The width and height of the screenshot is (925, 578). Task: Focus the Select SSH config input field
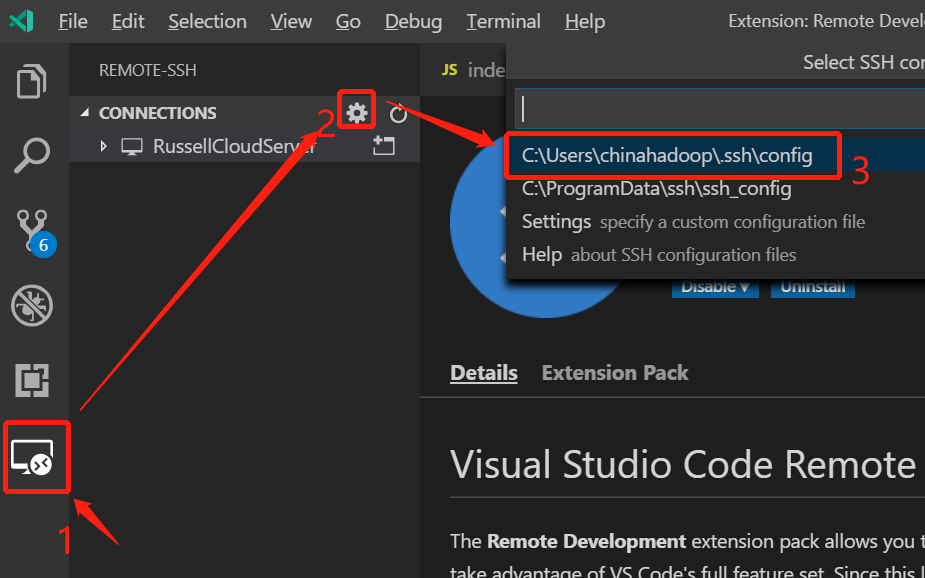(720, 109)
